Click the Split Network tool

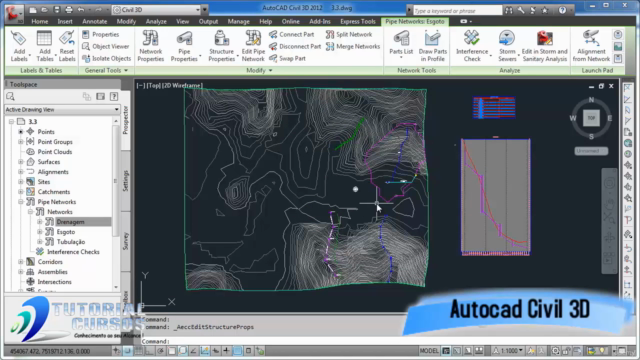(x=349, y=35)
